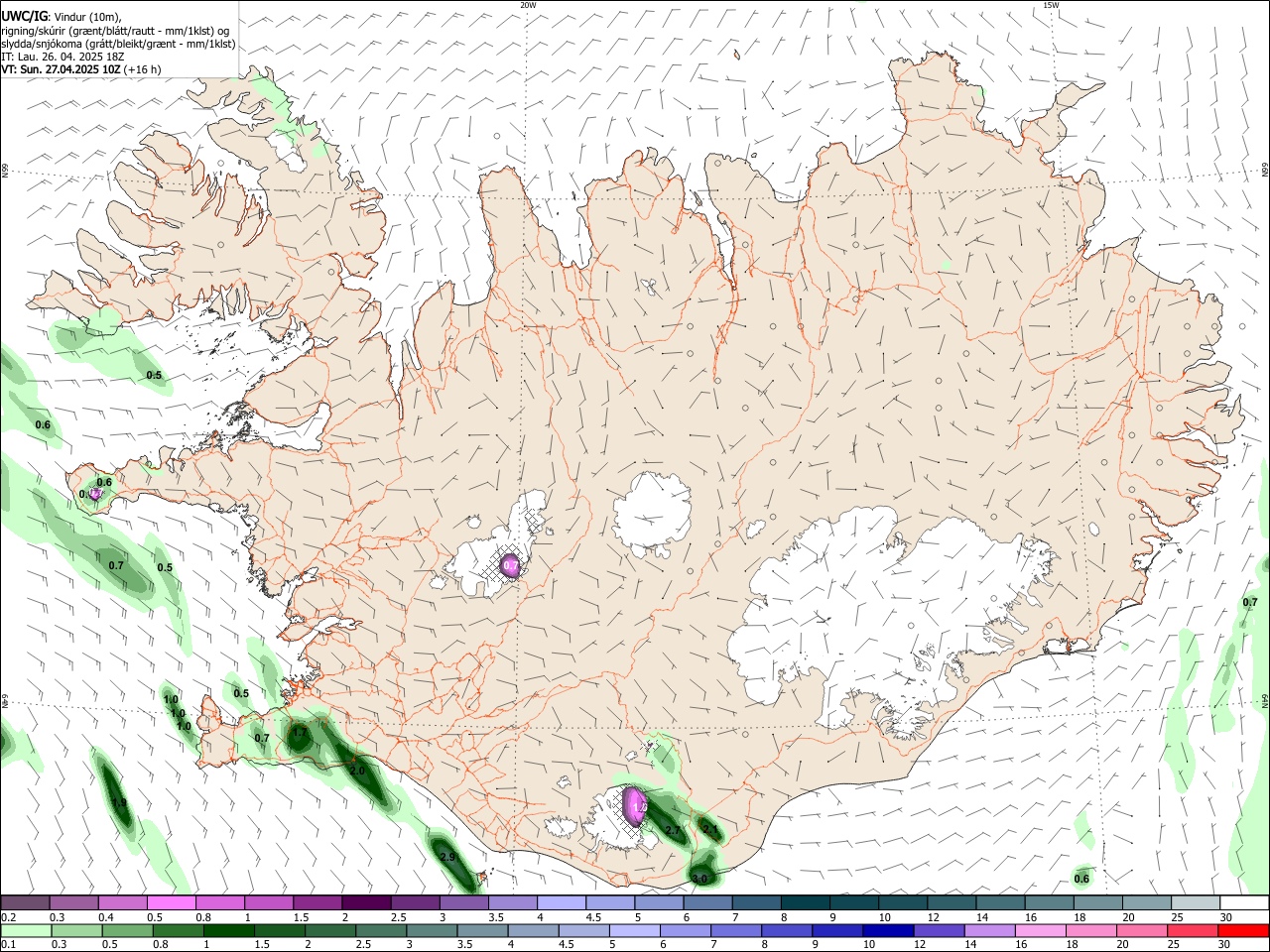Click the 'IT: Lau. 26. 04. 2025 18Z' line
1270x952 pixels.
[x=62, y=57]
